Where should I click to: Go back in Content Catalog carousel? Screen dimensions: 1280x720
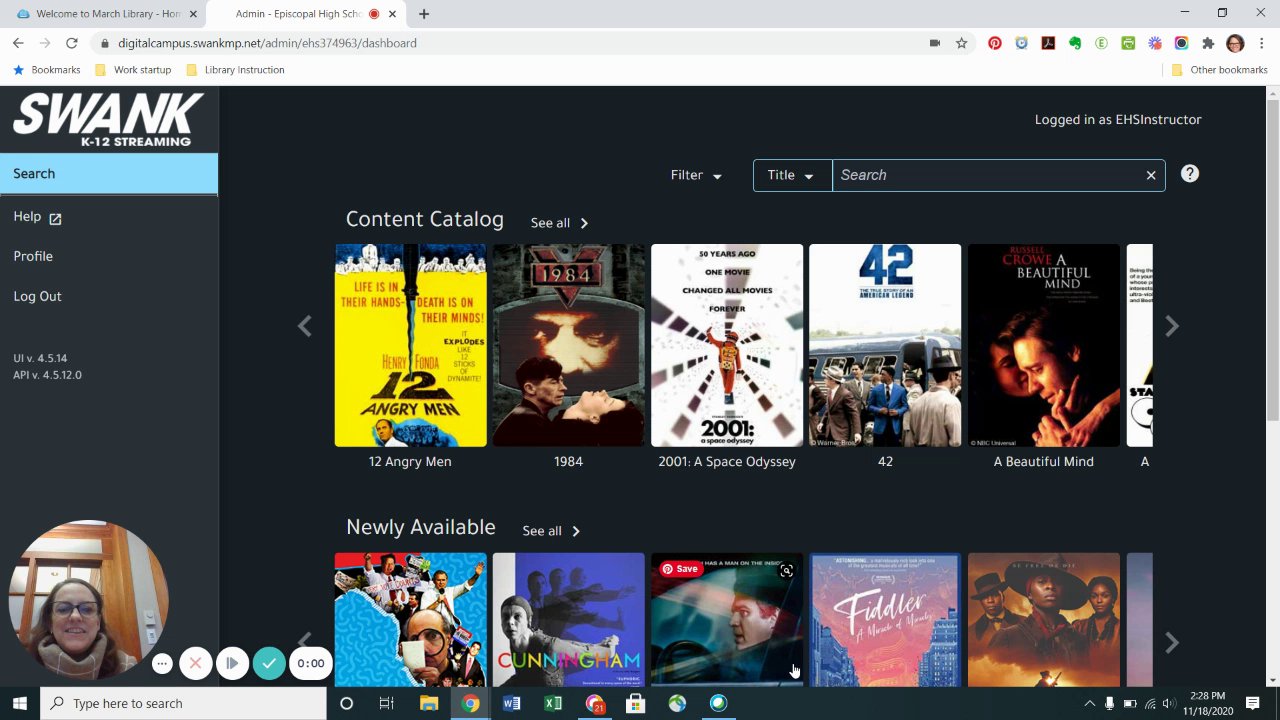tap(305, 326)
